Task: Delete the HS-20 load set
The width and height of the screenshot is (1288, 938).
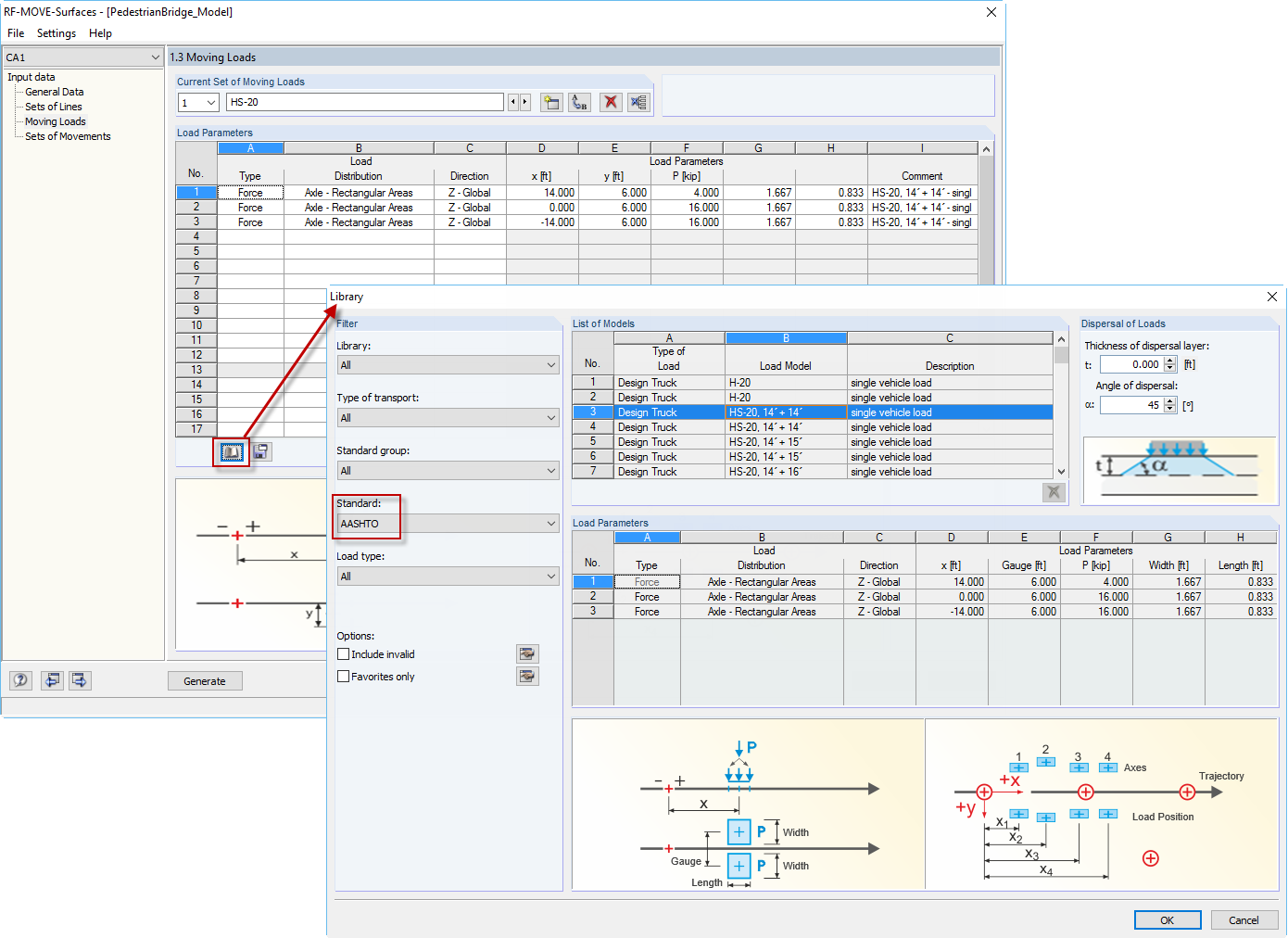Action: (x=611, y=102)
